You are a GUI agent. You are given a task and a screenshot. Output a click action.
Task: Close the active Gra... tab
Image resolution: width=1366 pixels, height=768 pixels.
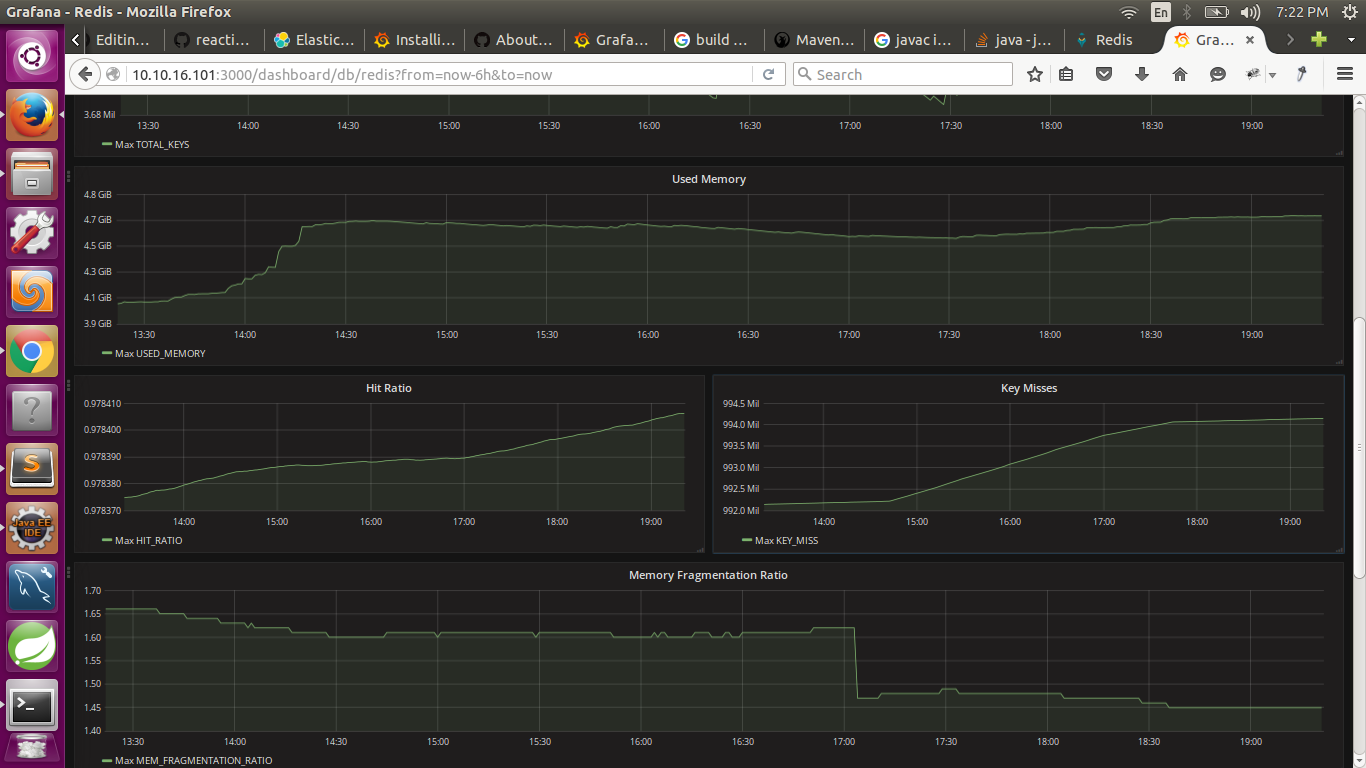click(1250, 40)
